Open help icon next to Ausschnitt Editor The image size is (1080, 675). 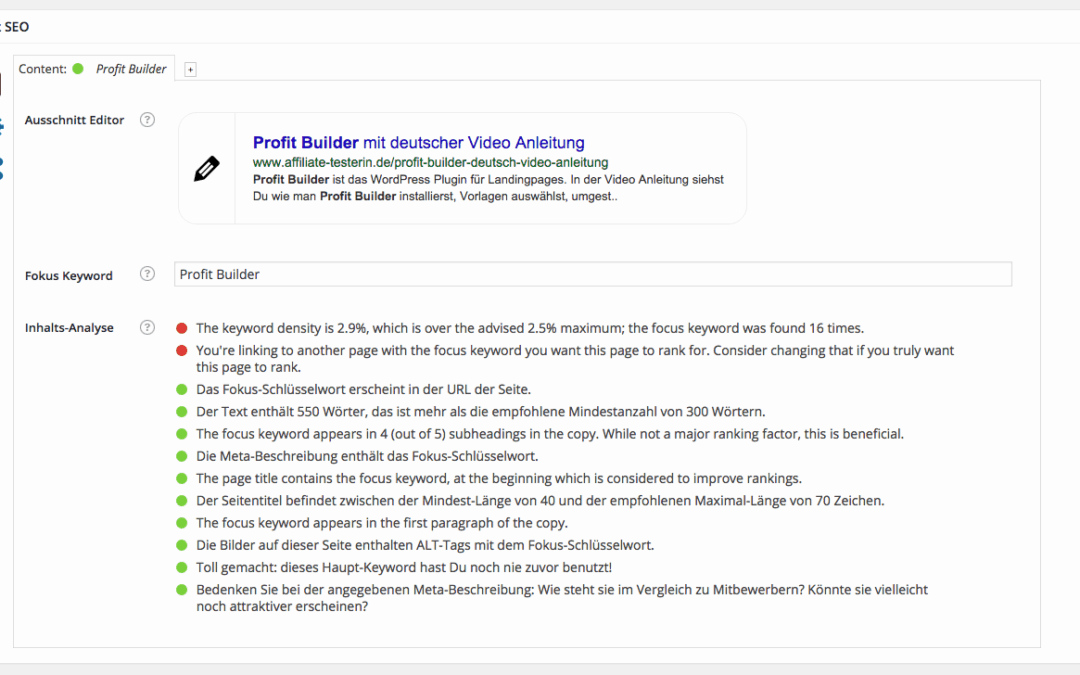click(x=147, y=120)
